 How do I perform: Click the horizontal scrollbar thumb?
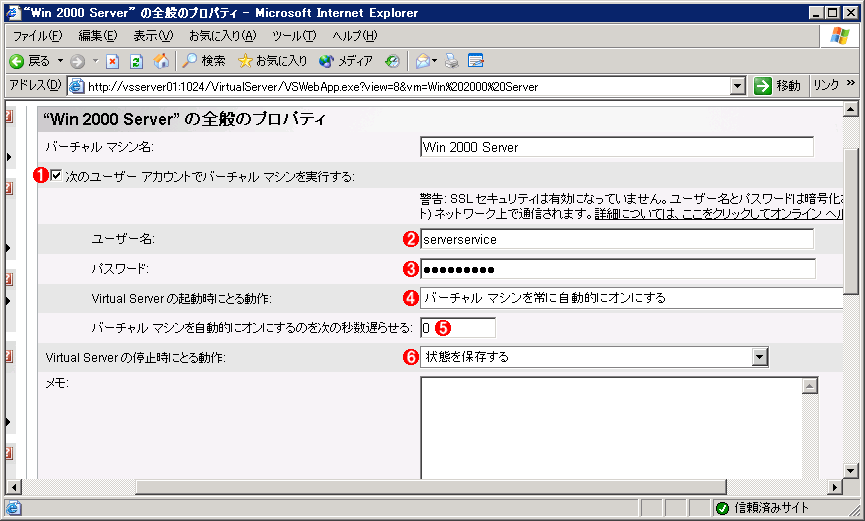click(431, 487)
